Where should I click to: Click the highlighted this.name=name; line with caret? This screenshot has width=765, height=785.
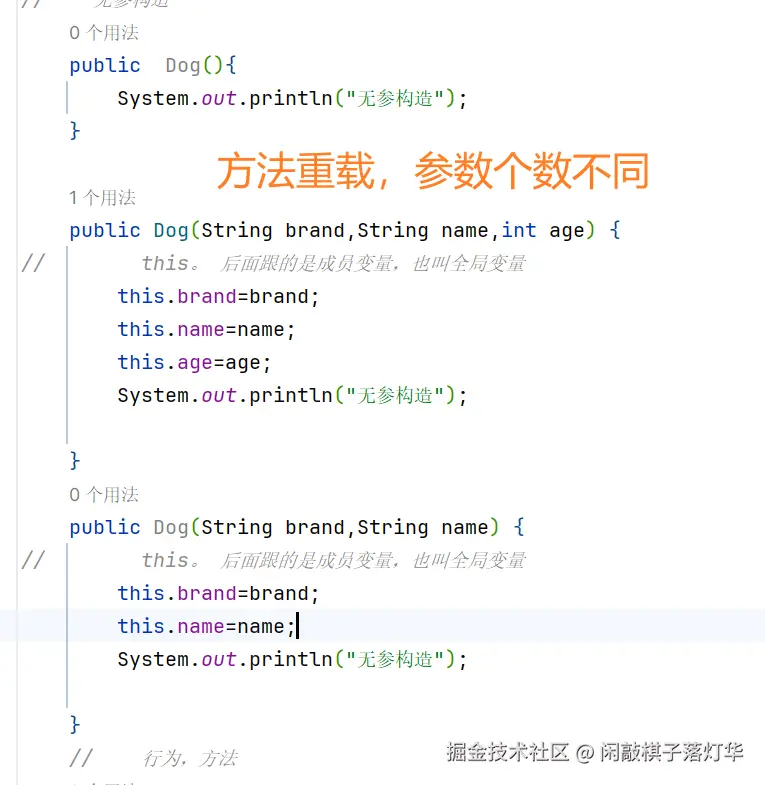point(206,626)
